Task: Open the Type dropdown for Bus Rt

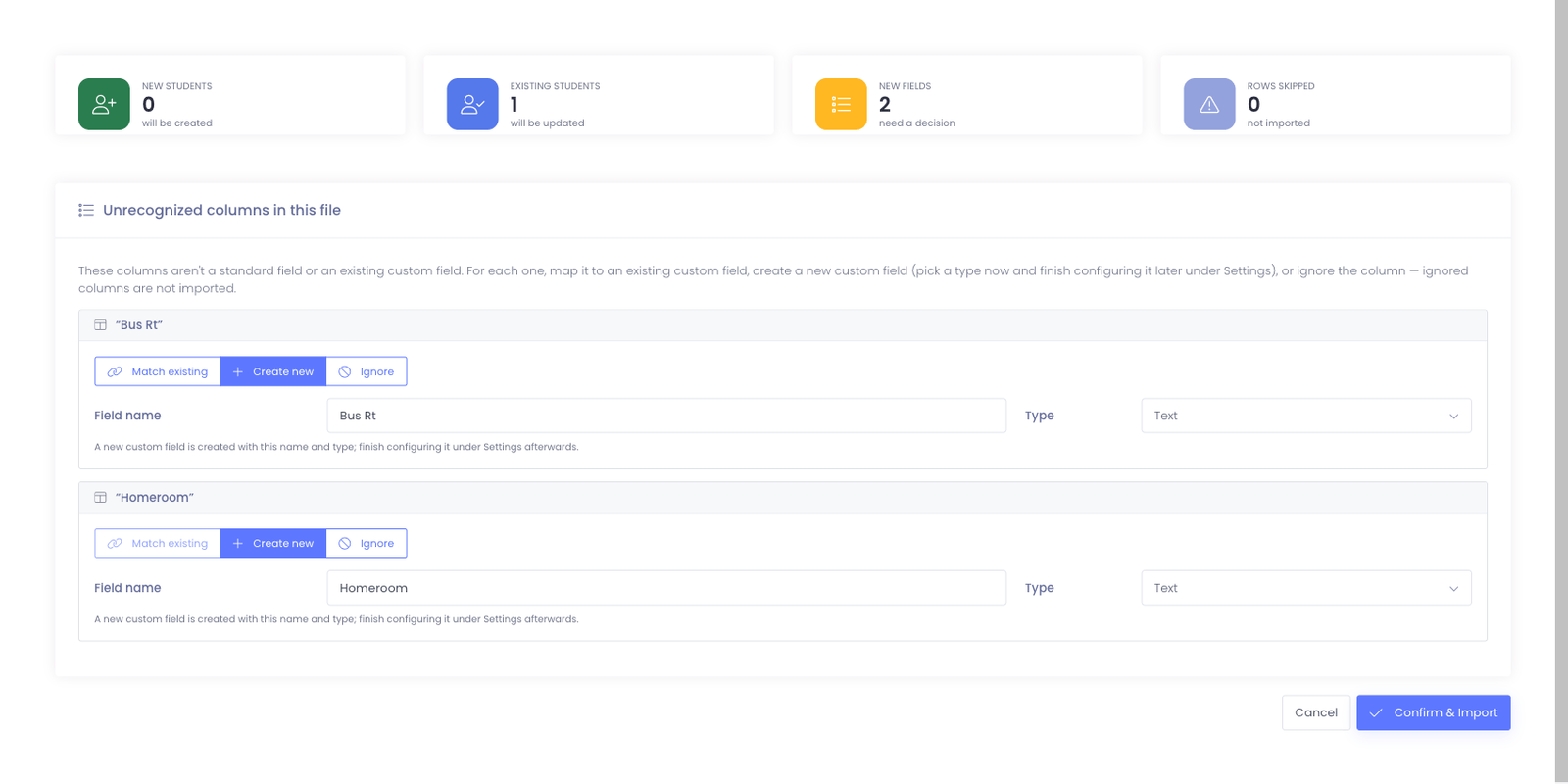Action: click(1306, 416)
